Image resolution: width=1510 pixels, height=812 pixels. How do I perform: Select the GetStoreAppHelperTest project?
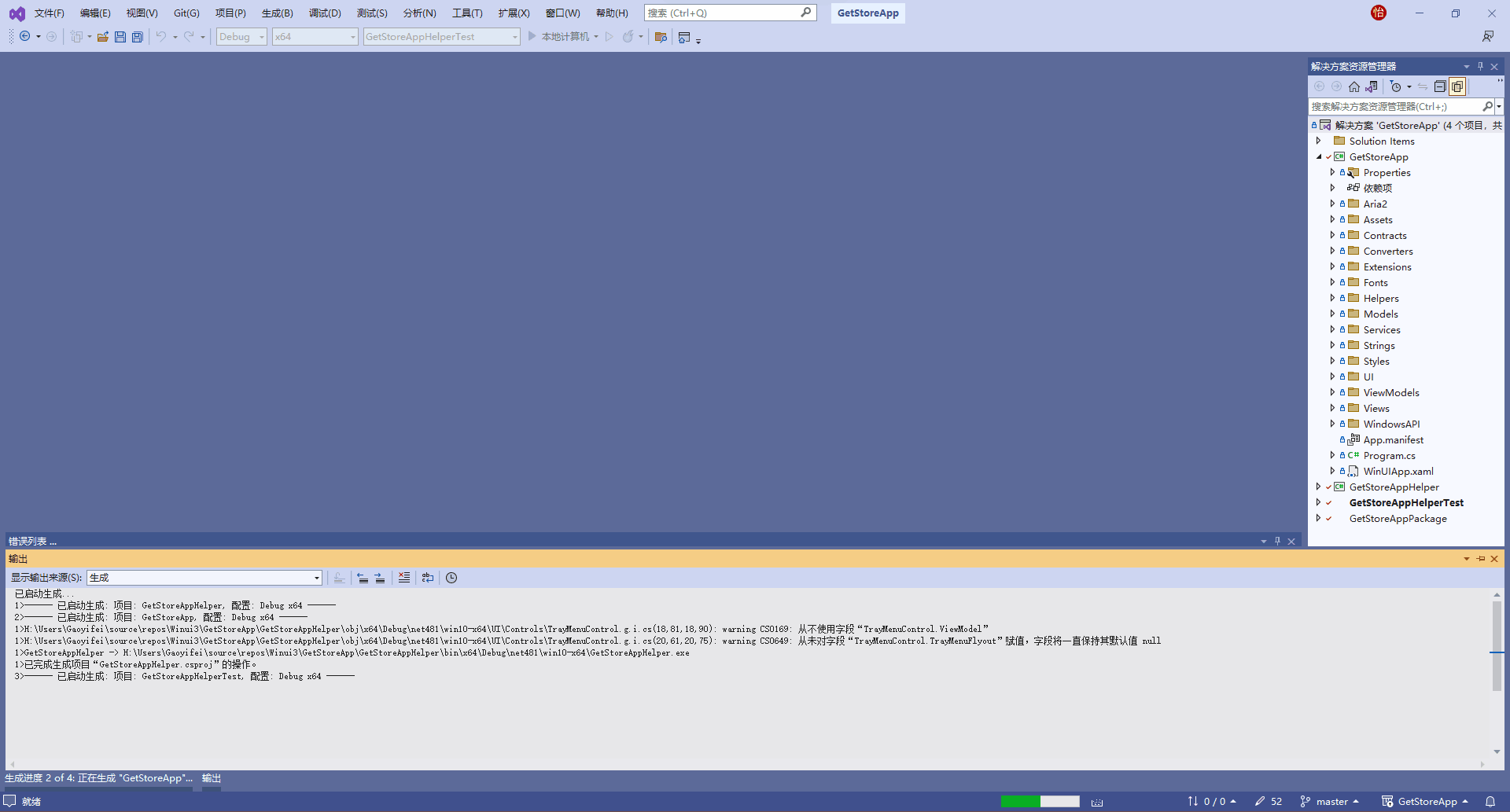click(x=1406, y=503)
